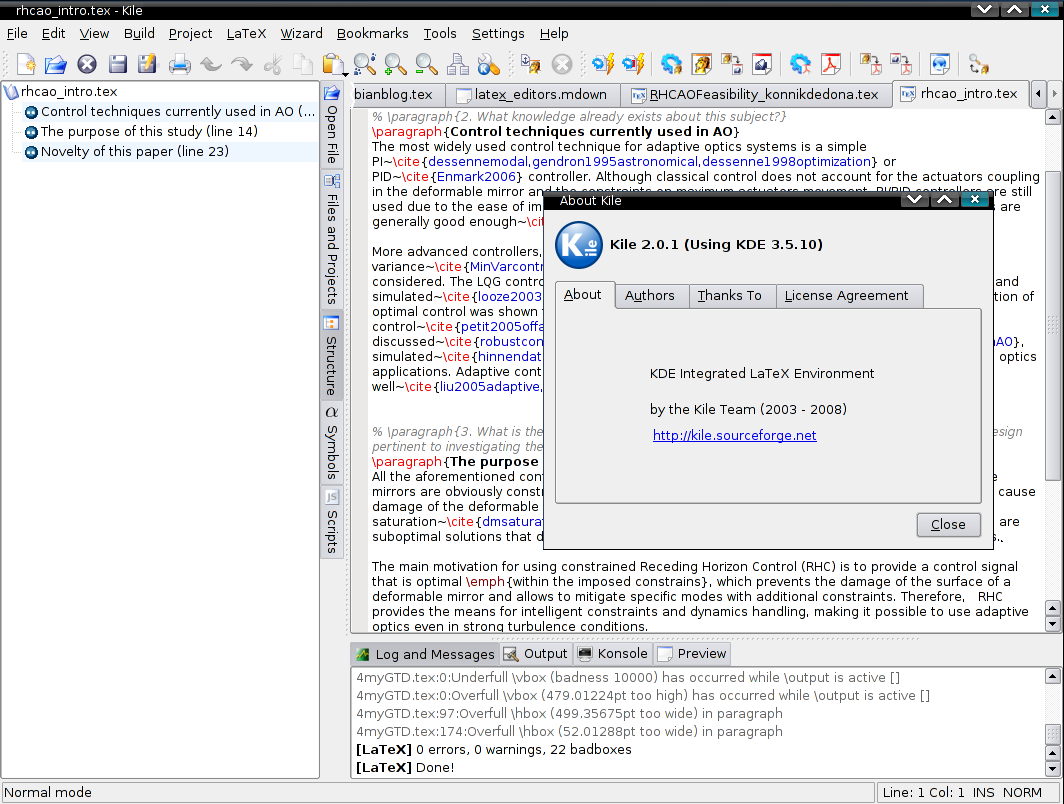Switch to the Preview bottom tab
The height and width of the screenshot is (804, 1064).
point(693,653)
